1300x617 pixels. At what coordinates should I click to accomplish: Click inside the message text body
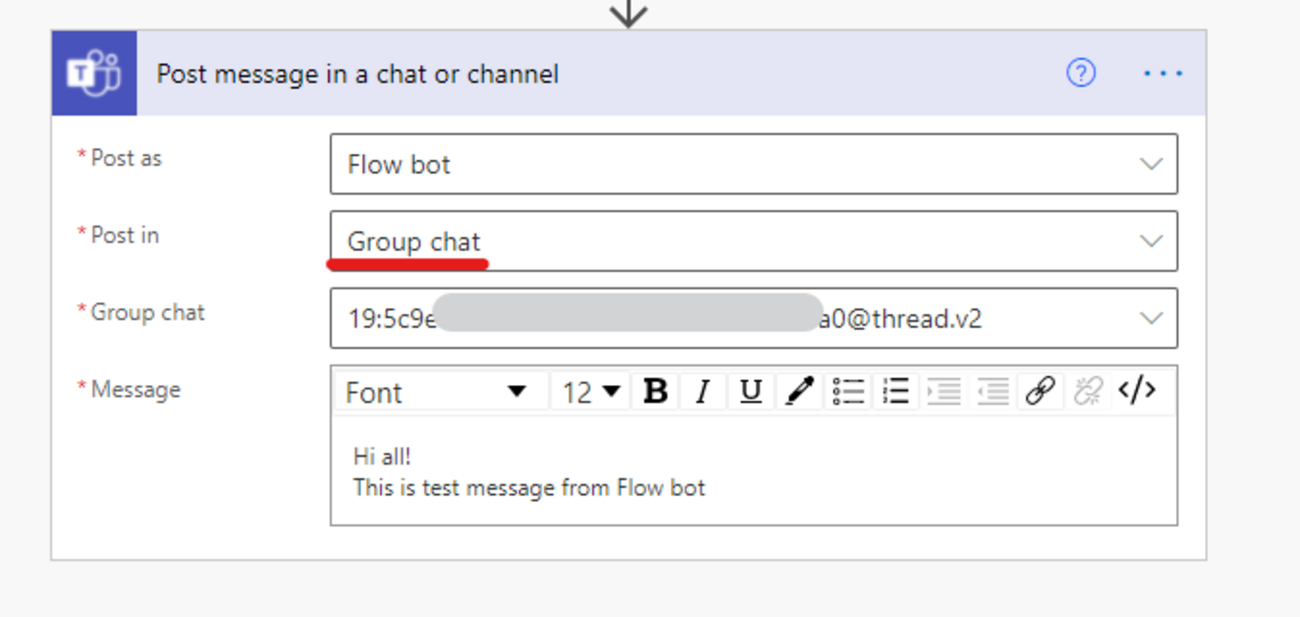[x=753, y=472]
